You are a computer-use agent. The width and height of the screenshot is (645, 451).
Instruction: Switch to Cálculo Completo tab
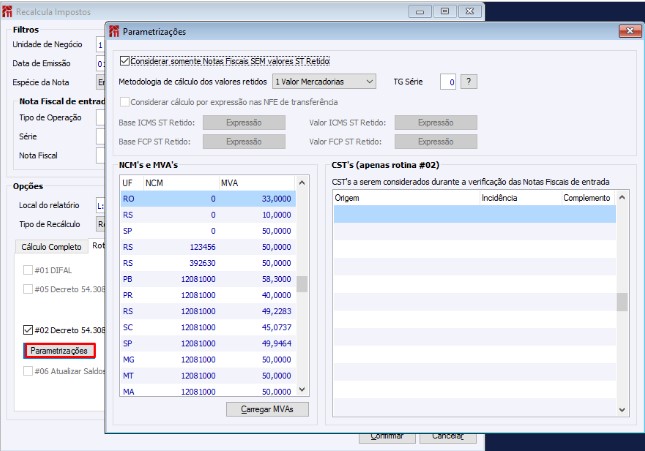coord(51,247)
